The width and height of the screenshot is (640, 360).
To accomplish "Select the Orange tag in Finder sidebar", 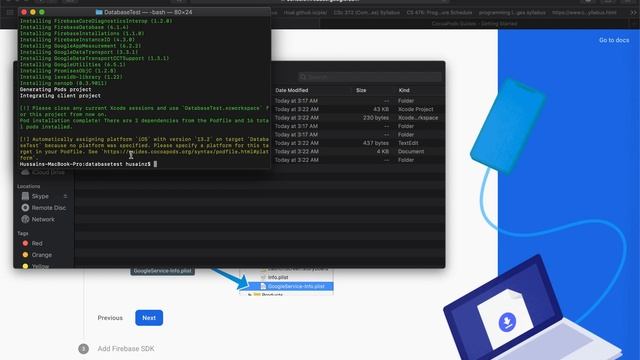I will [37, 255].
